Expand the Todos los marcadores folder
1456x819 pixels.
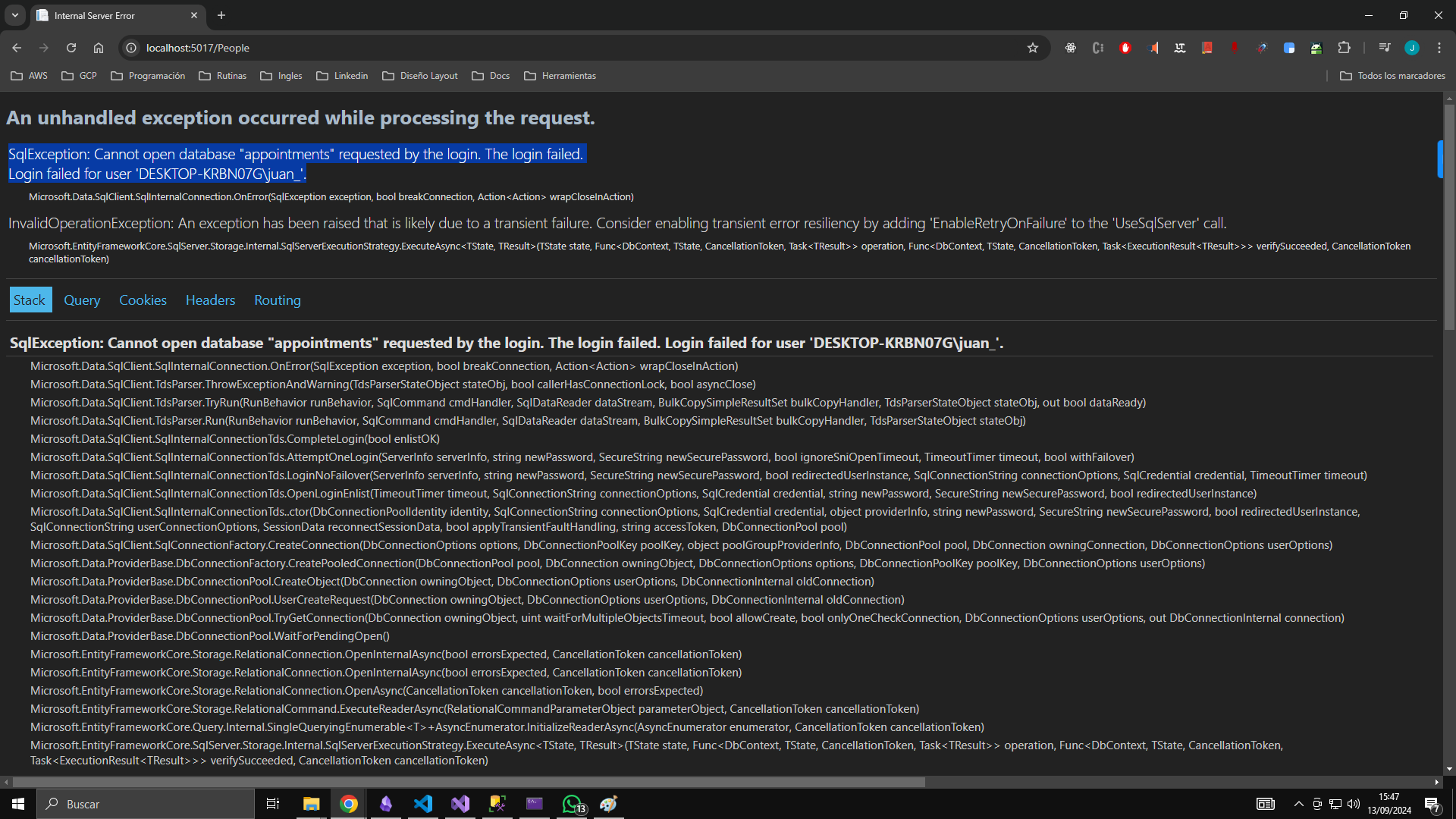click(x=1392, y=75)
